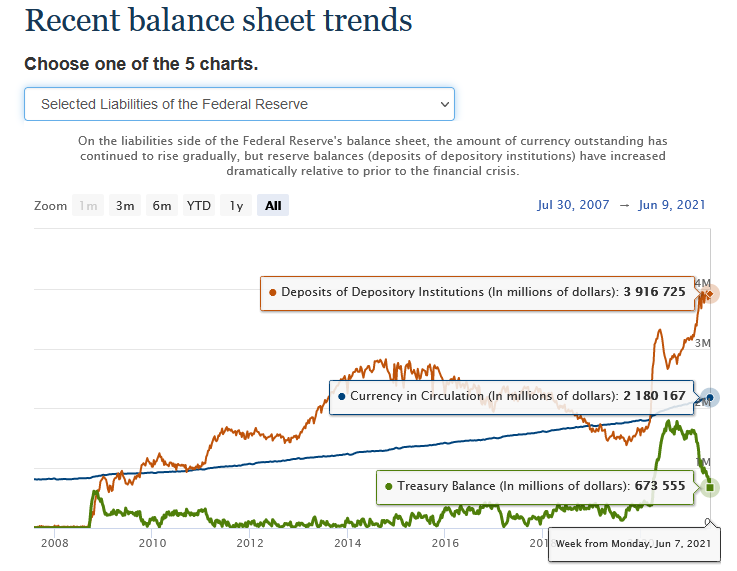Screen dimensions: 737x571
Task: Choose the 1y zoom range
Action: coord(236,205)
